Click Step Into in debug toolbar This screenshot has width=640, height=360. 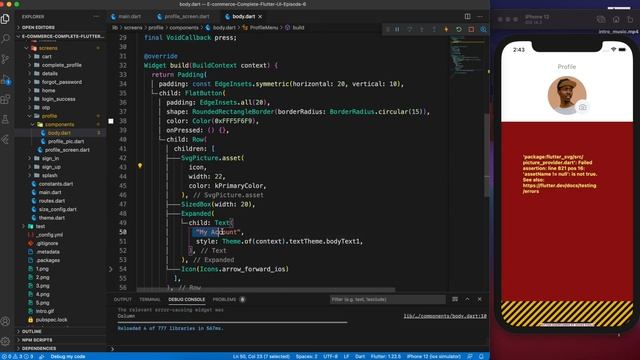[x=422, y=29]
